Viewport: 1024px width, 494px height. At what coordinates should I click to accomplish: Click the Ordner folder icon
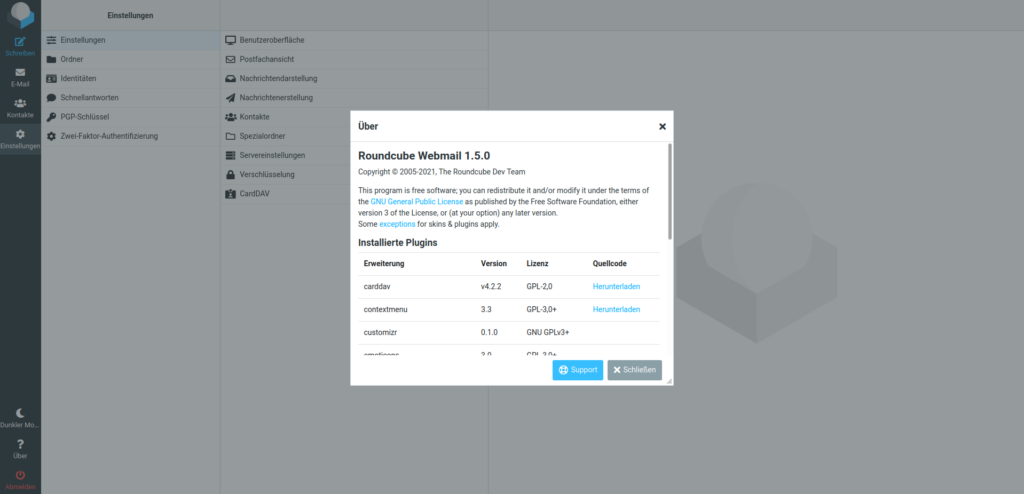click(52, 59)
